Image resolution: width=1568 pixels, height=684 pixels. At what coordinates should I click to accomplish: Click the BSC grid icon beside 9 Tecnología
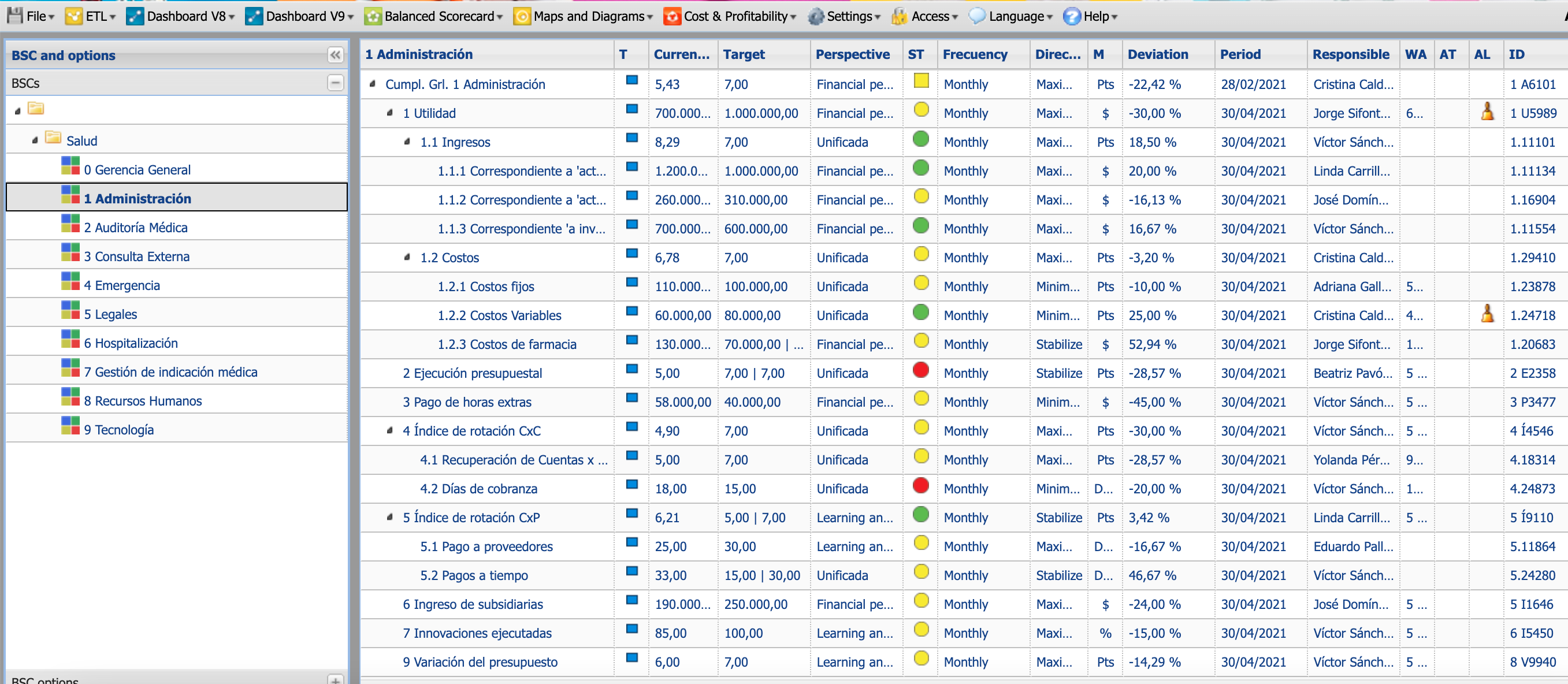pyautogui.click(x=70, y=426)
